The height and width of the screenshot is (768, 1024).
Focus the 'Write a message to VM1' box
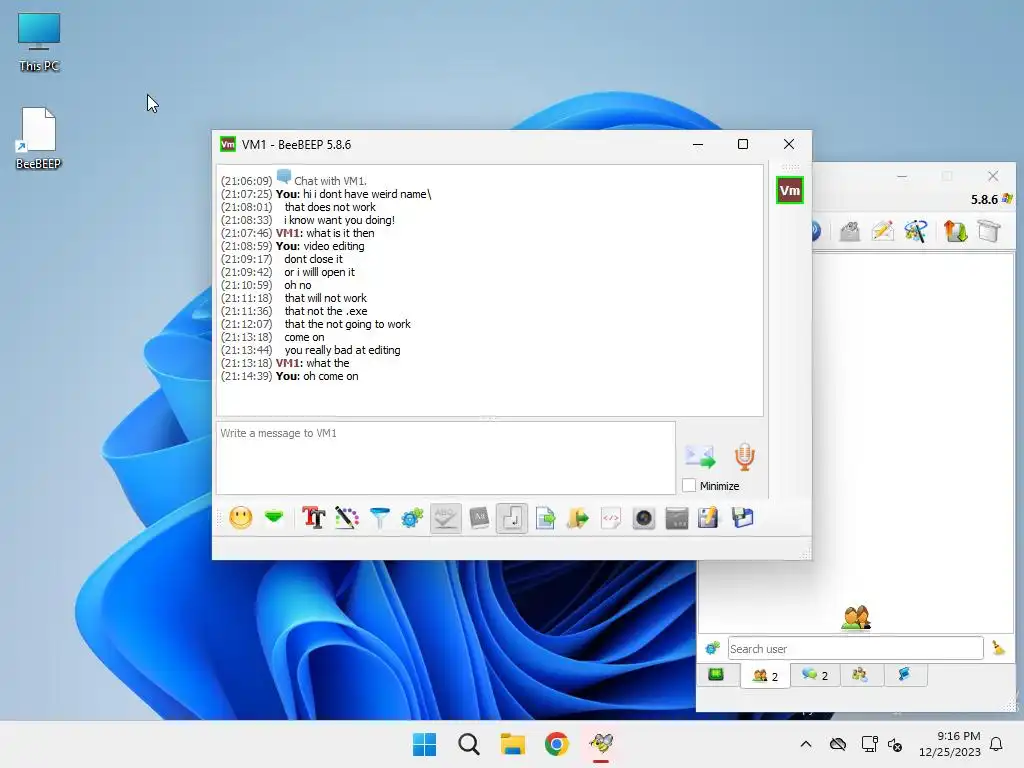pyautogui.click(x=445, y=458)
